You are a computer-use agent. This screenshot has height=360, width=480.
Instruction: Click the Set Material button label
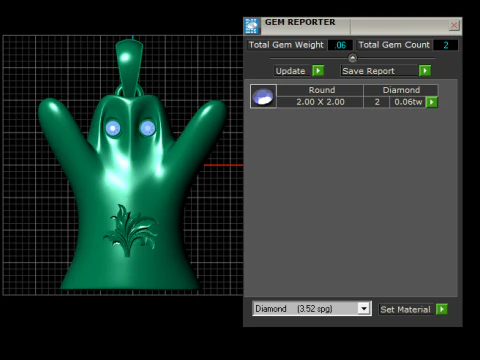[405, 310]
